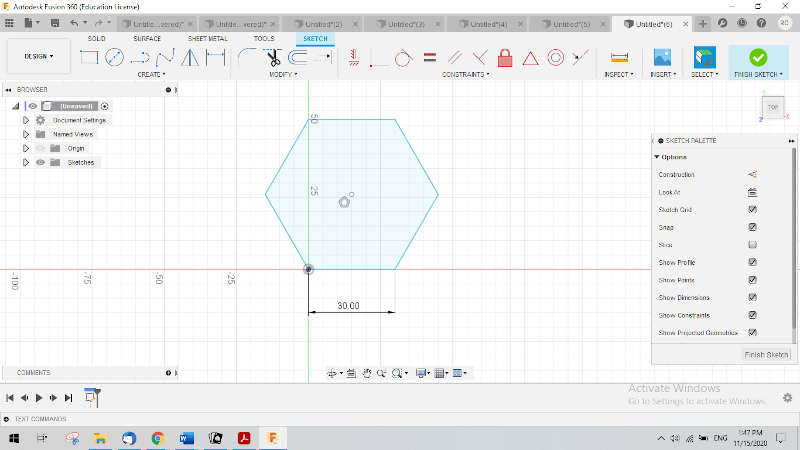Screen dimensions: 800x450
Task: Click the Look At icon in Sketch Palette
Action: (x=752, y=192)
